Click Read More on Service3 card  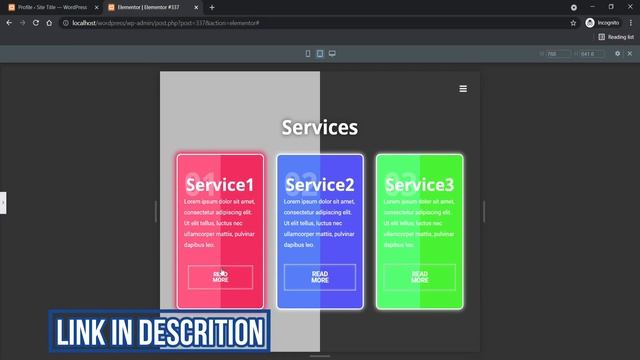[x=420, y=277]
